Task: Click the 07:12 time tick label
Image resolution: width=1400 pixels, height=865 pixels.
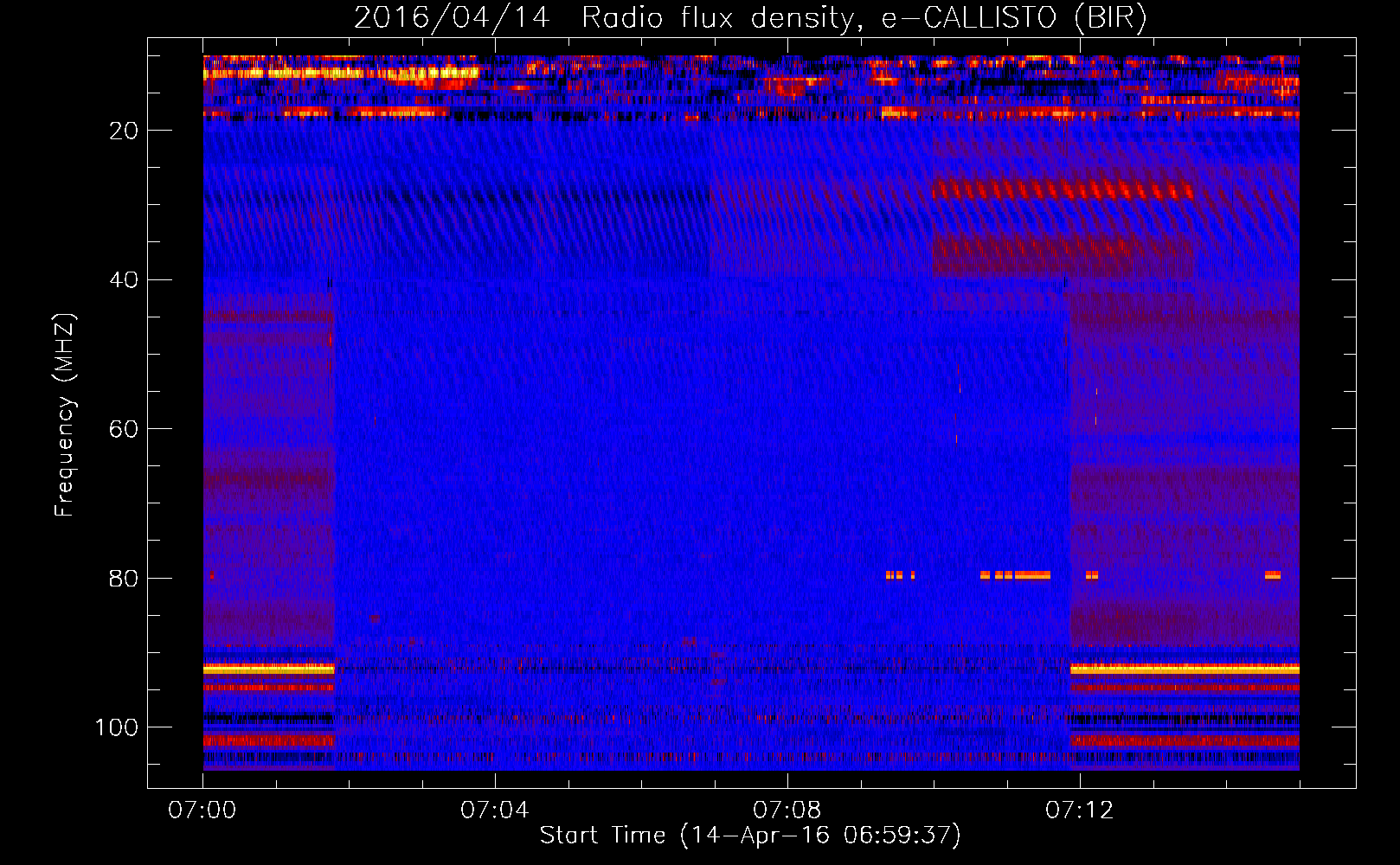Action: 1080,811
